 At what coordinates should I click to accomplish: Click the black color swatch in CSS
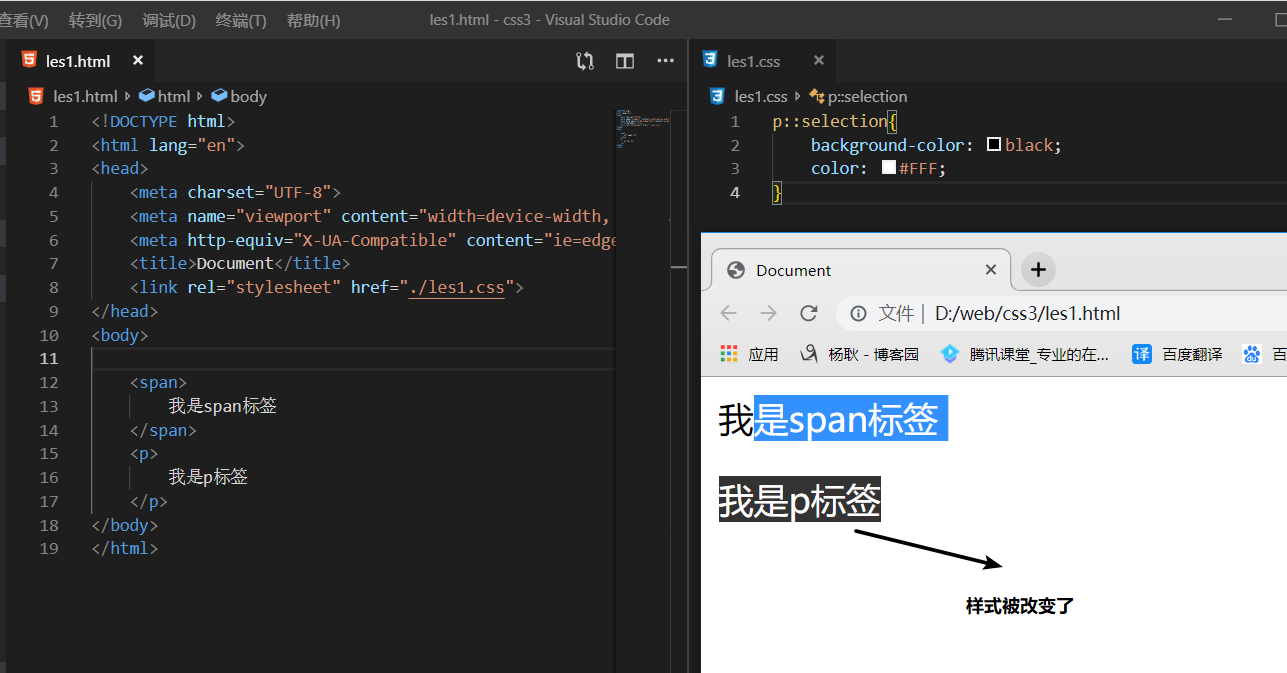[993, 145]
